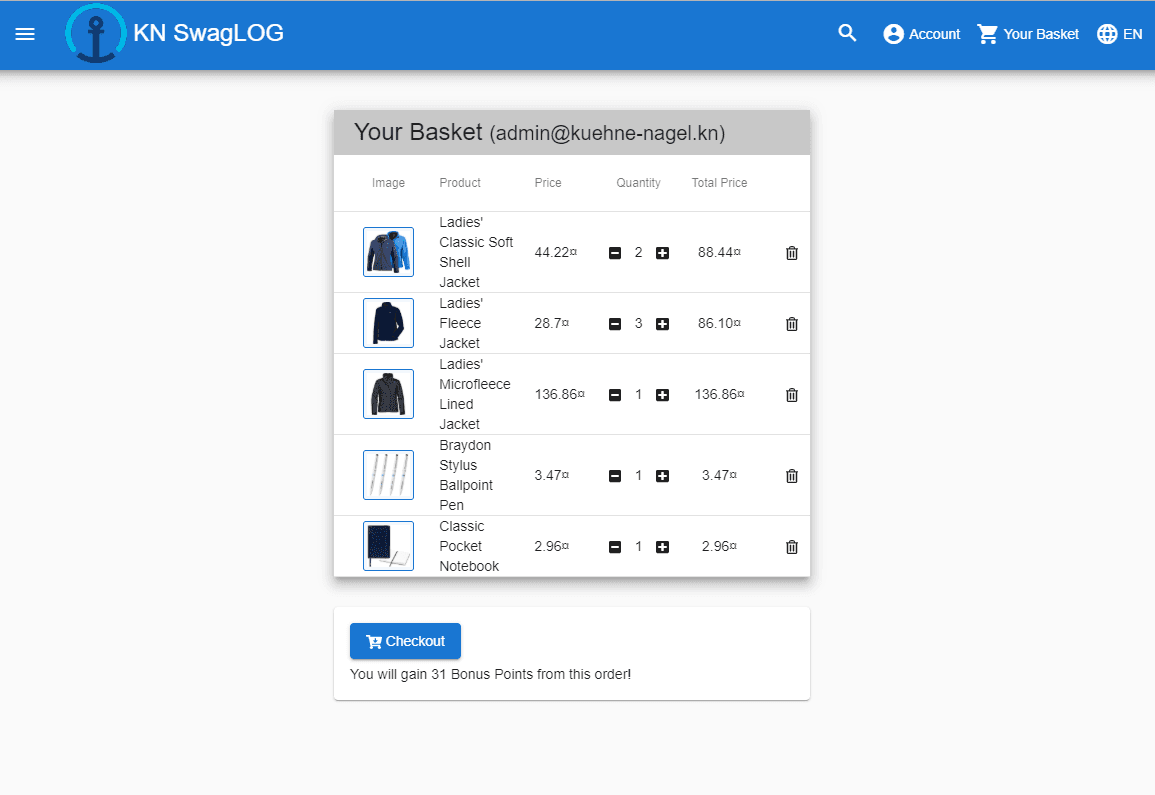Decrease Ladies' Fleece Jacket quantity with minus

[x=615, y=324]
